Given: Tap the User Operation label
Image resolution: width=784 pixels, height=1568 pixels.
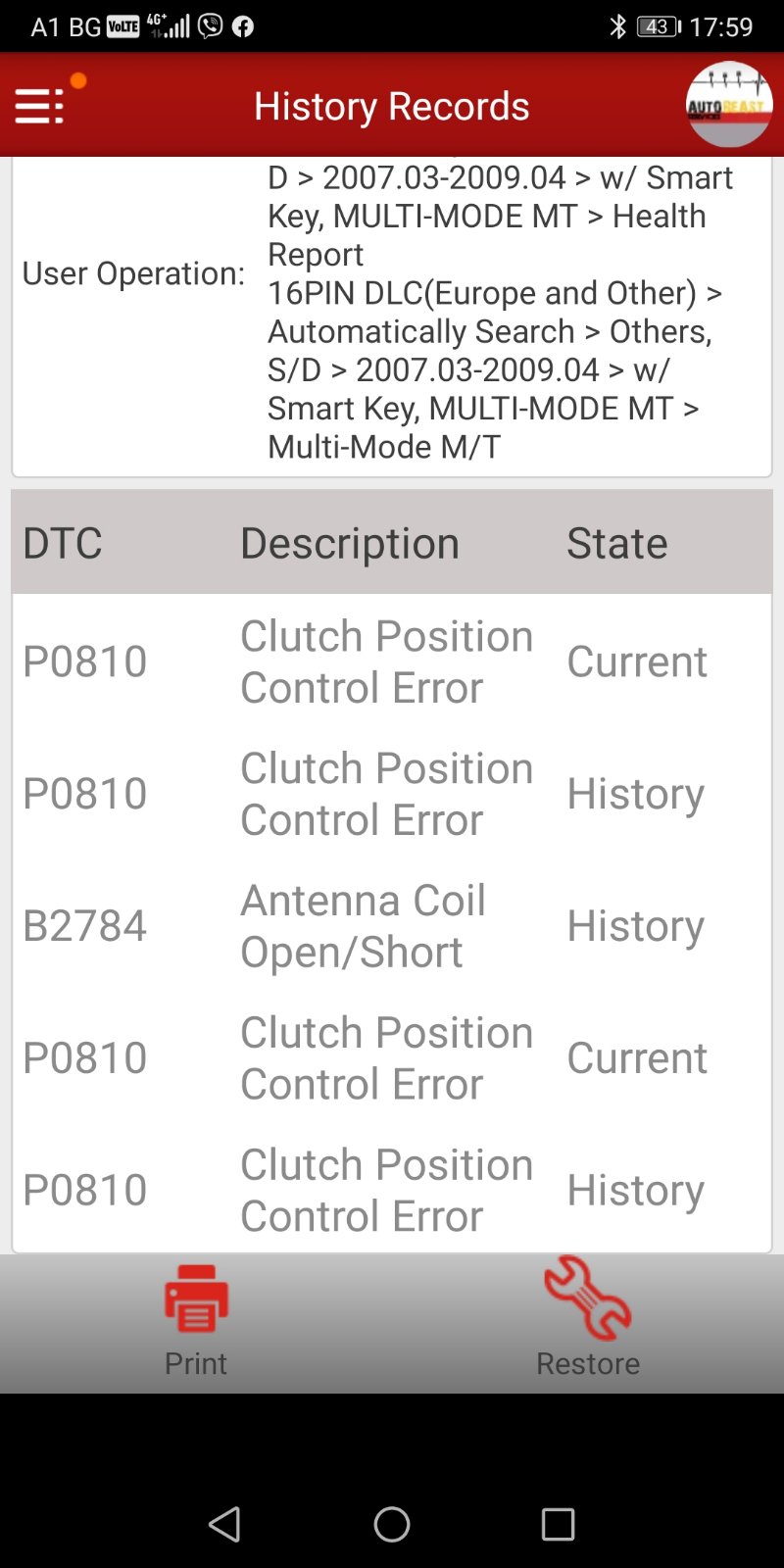Looking at the screenshot, I should point(133,273).
